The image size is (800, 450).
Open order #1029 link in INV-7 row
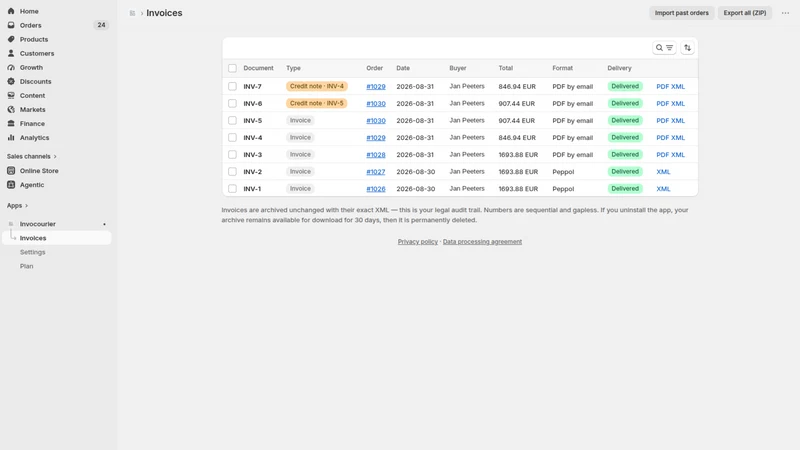pyautogui.click(x=376, y=87)
